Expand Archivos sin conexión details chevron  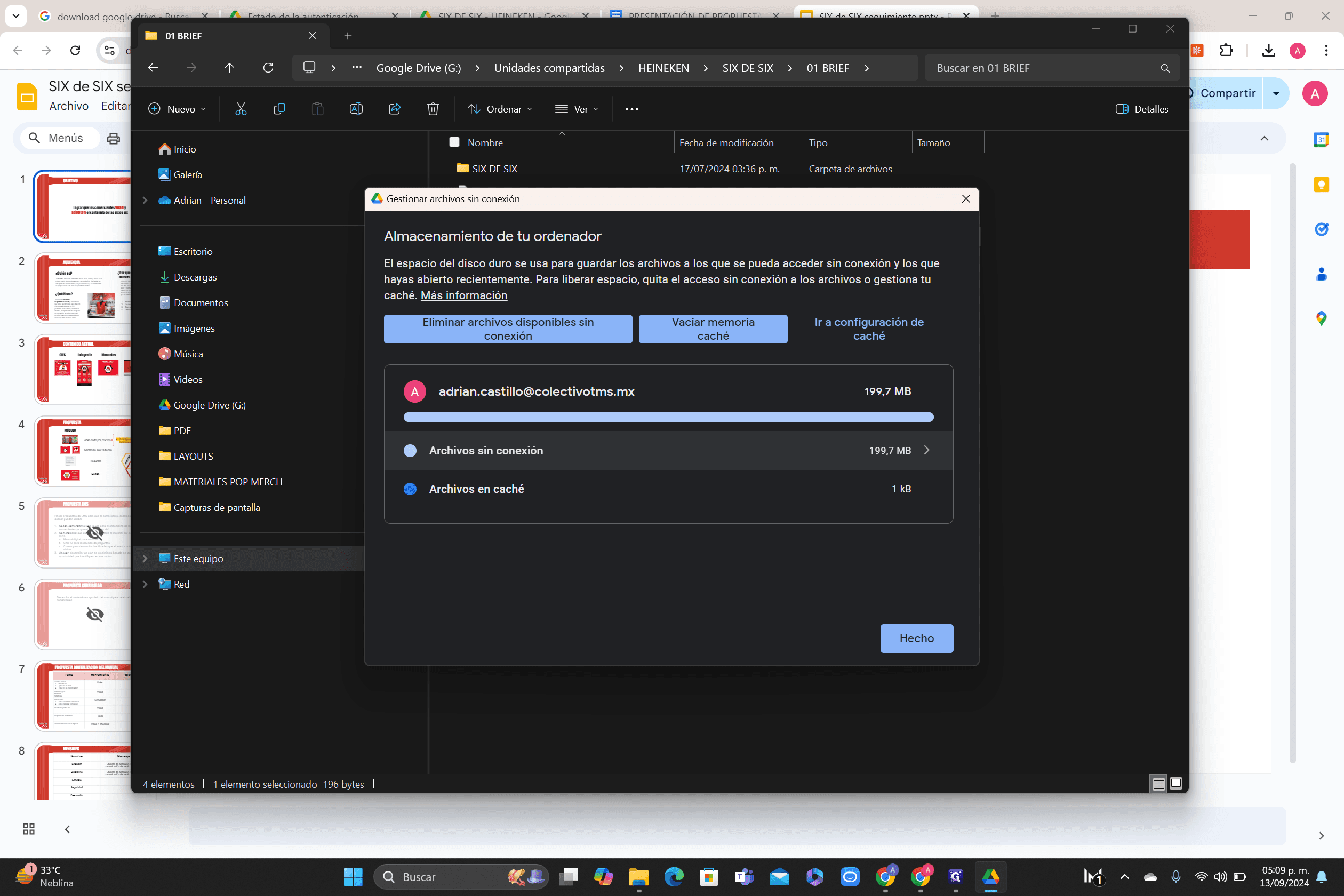coord(926,450)
